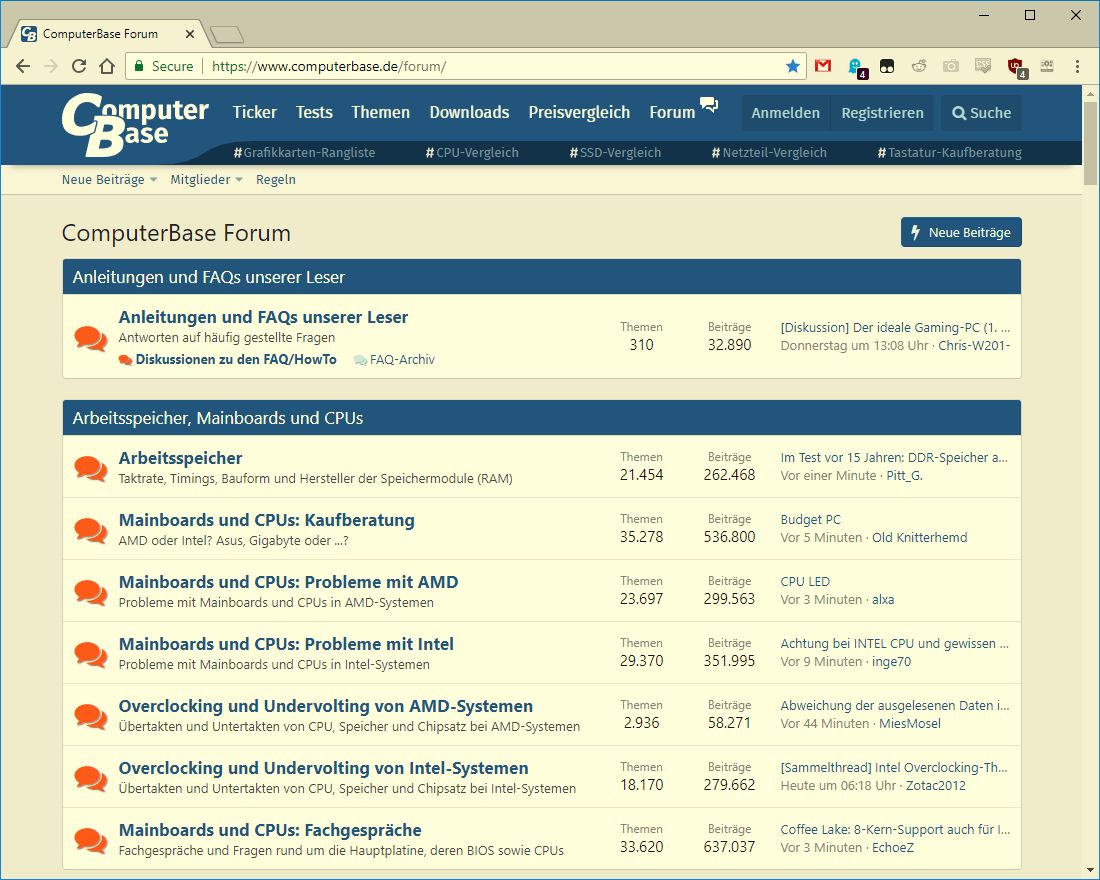The image size is (1100, 880).
Task: Click the browser forward arrow
Action: tap(51, 66)
